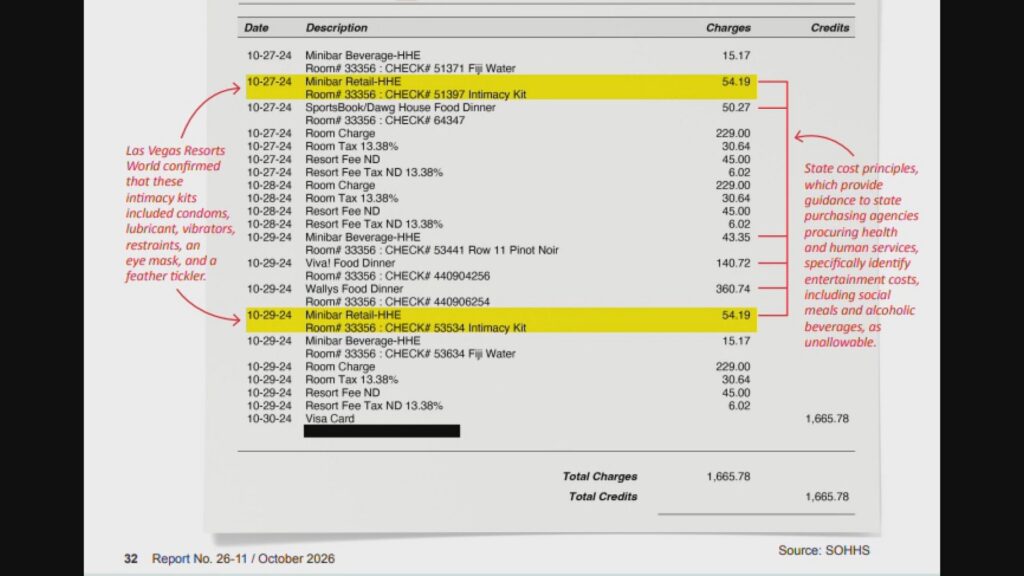The width and height of the screenshot is (1024, 576).
Task: Click 'Resort Fee ND' dated 10-27-24
Action: coord(342,159)
